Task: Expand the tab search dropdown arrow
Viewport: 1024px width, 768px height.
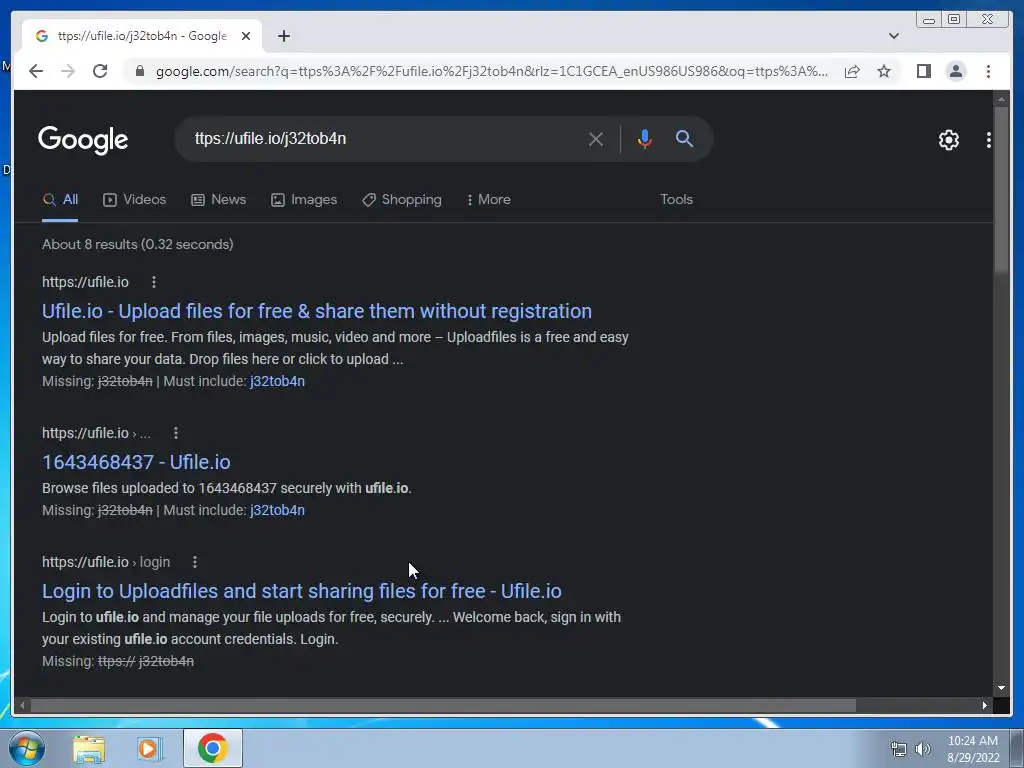Action: (893, 36)
